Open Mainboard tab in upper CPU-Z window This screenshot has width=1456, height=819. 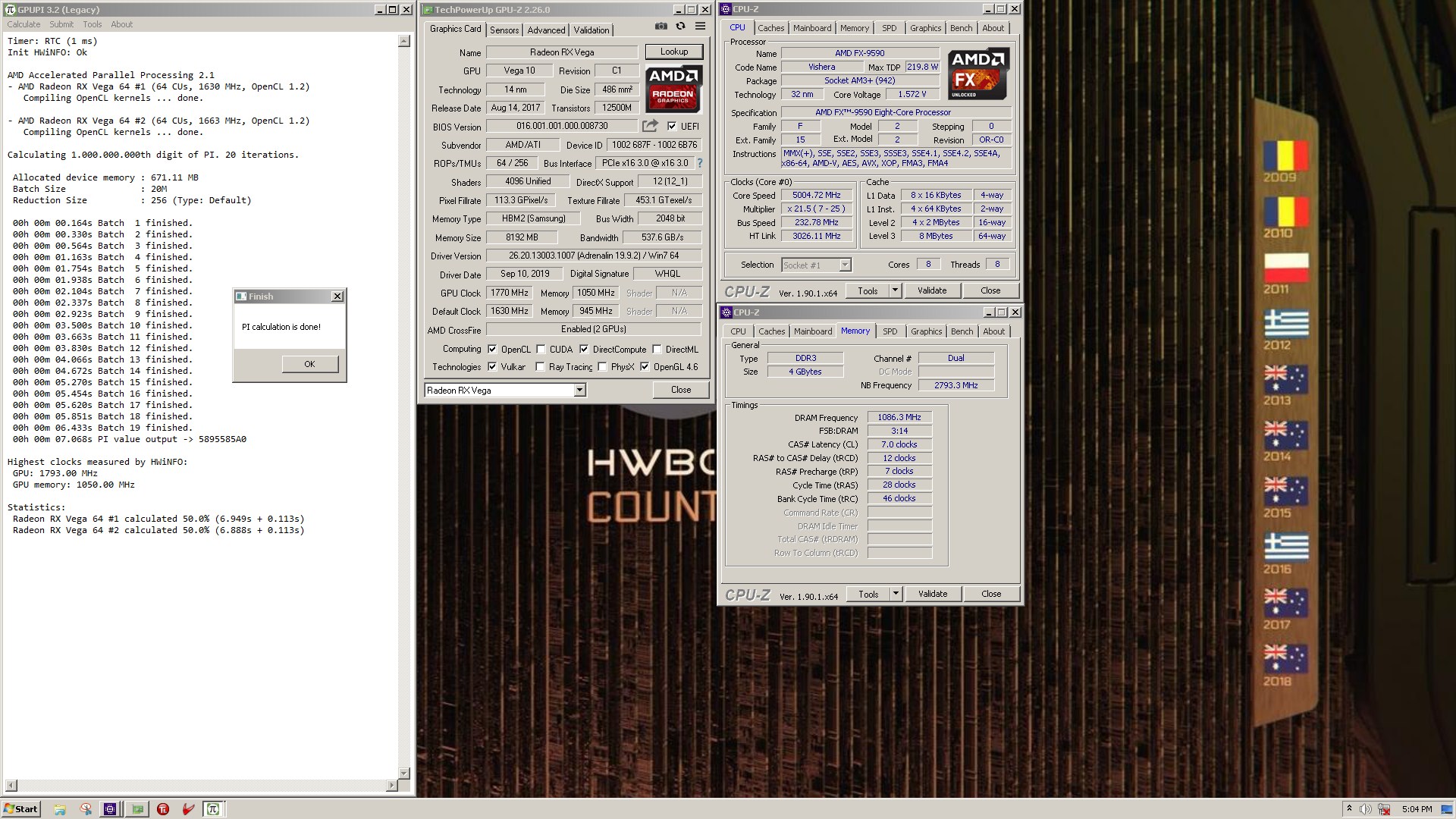[812, 28]
